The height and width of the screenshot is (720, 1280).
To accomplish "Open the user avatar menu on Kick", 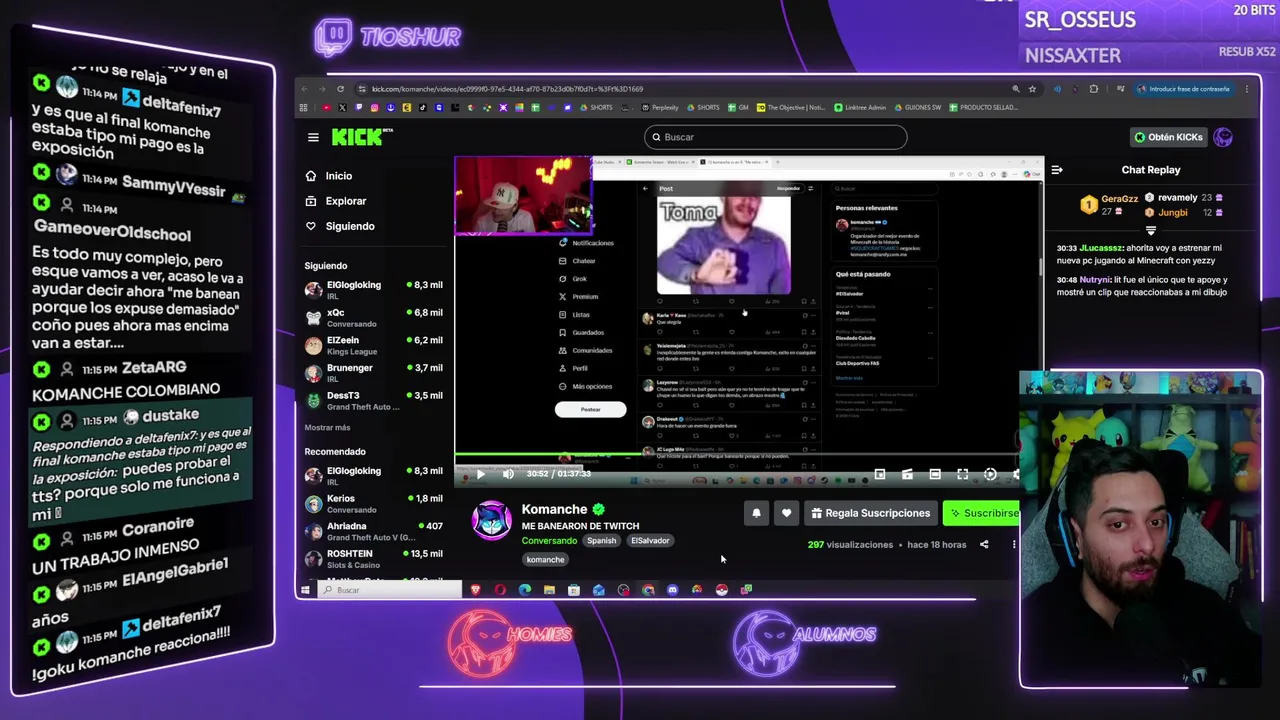I will pos(1223,137).
